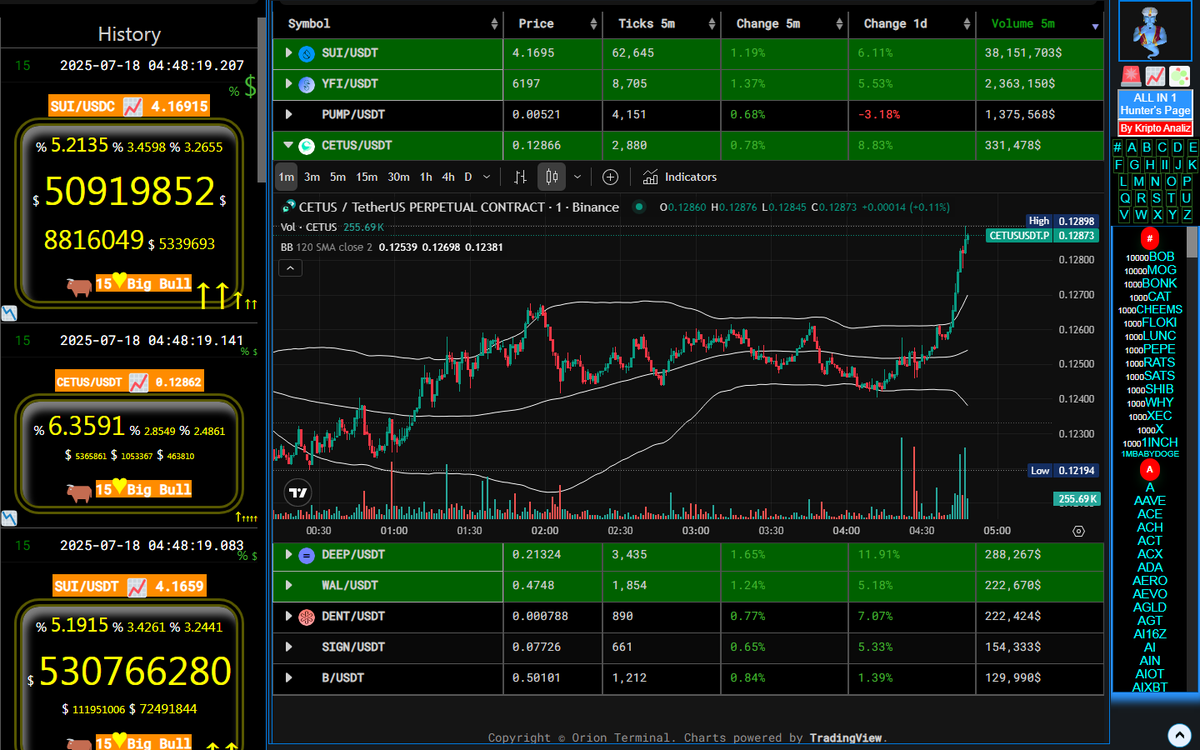Open chart settings gear on time axis

[1078, 531]
